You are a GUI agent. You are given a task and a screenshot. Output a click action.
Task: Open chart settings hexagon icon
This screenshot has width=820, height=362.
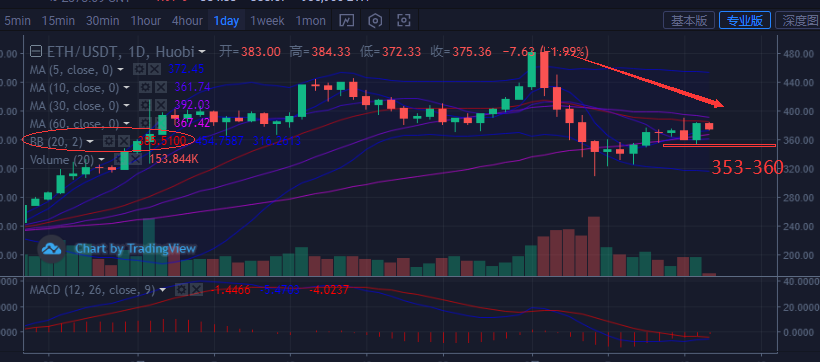coord(375,21)
